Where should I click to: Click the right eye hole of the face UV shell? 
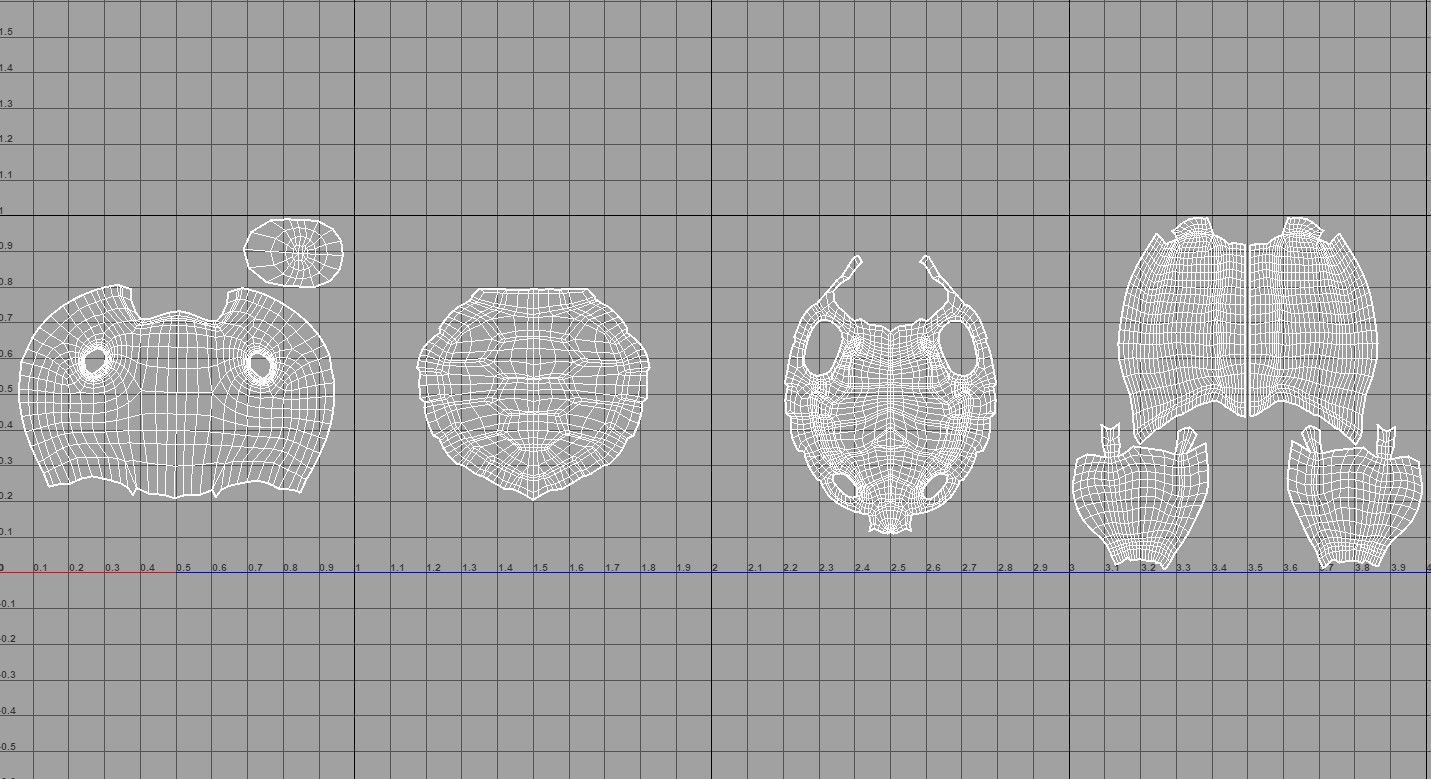(259, 364)
